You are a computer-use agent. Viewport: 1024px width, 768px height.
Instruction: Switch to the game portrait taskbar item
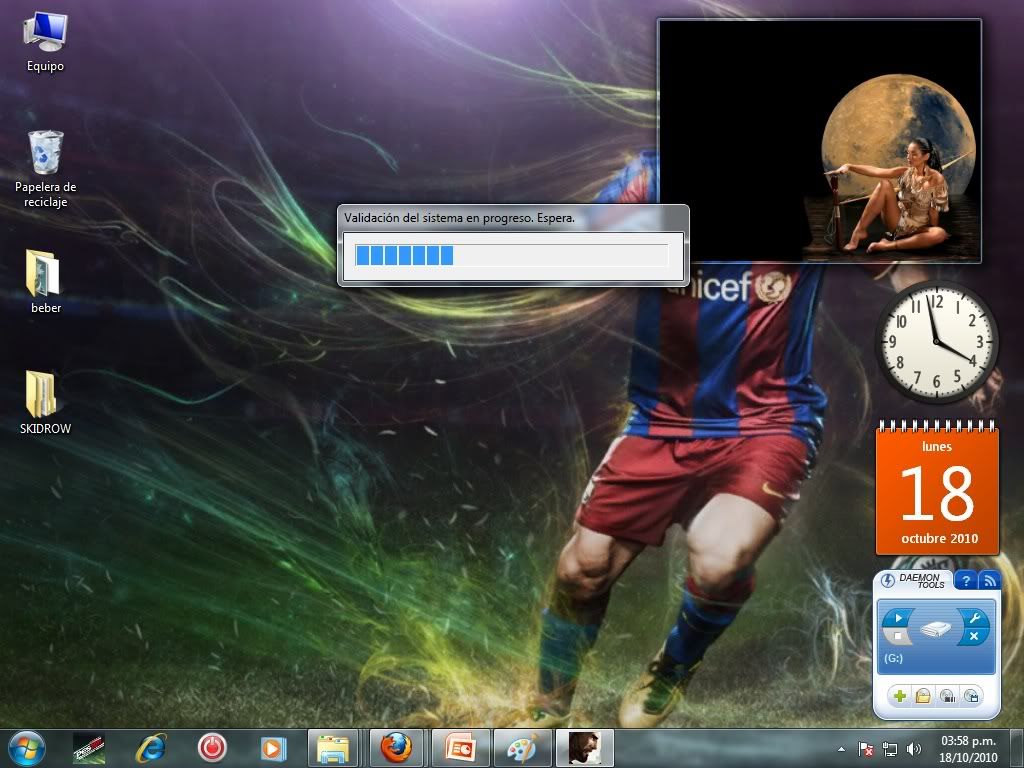tap(584, 748)
